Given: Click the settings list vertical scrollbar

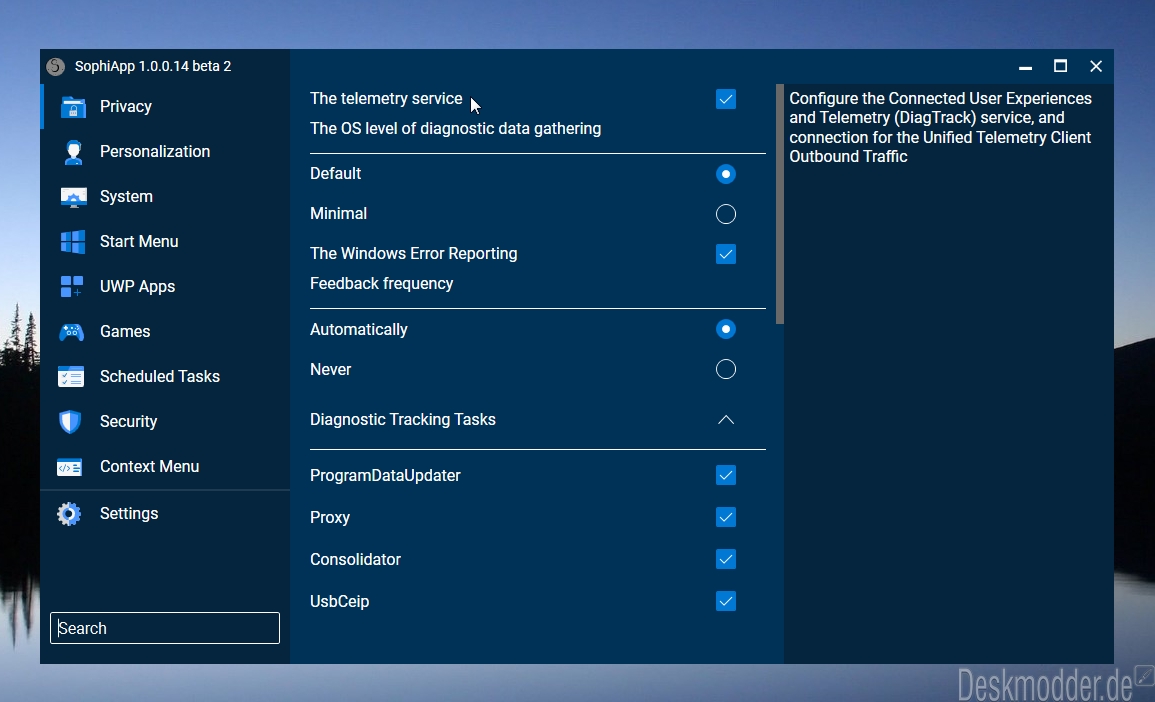Looking at the screenshot, I should (779, 205).
